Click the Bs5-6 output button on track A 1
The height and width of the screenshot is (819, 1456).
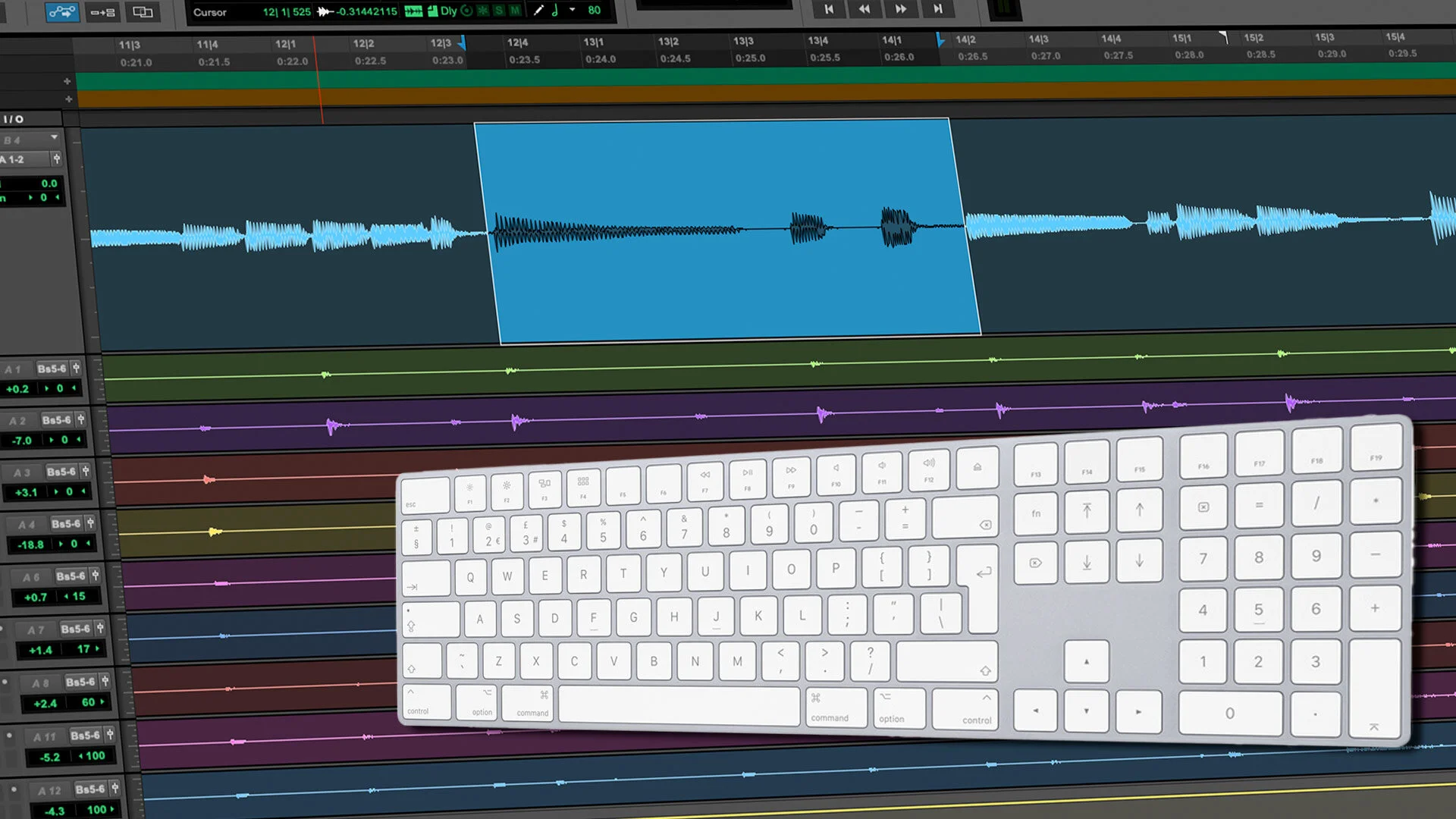(52, 369)
